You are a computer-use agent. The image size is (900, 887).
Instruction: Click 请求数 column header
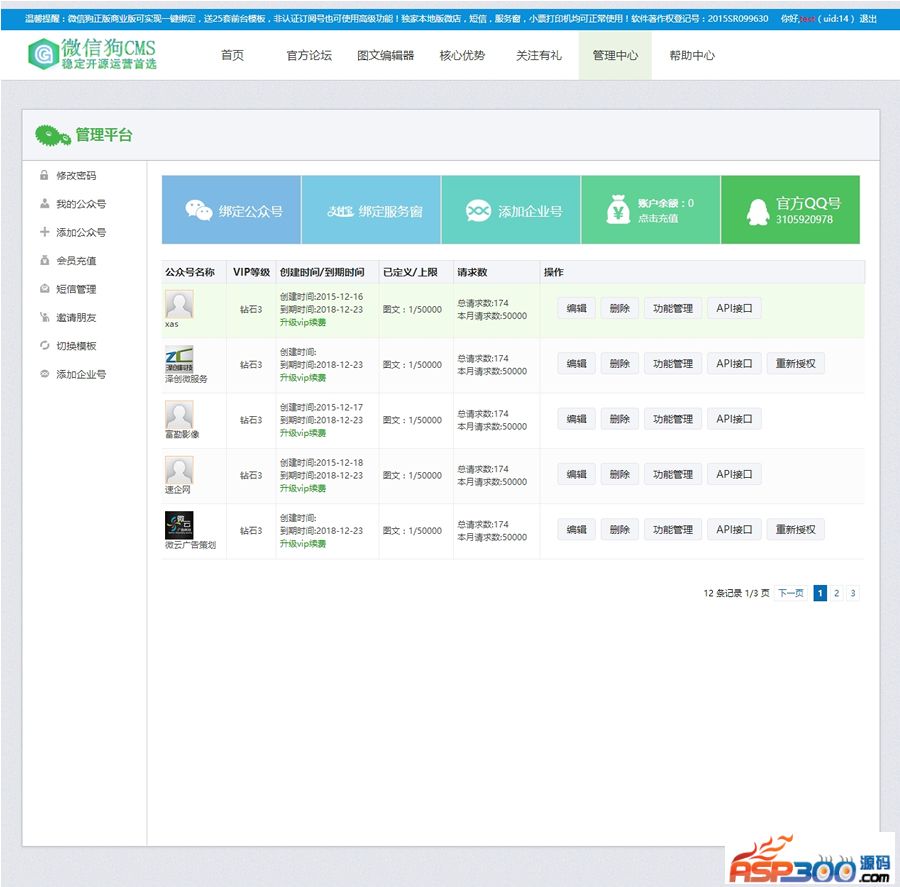pyautogui.click(x=472, y=272)
